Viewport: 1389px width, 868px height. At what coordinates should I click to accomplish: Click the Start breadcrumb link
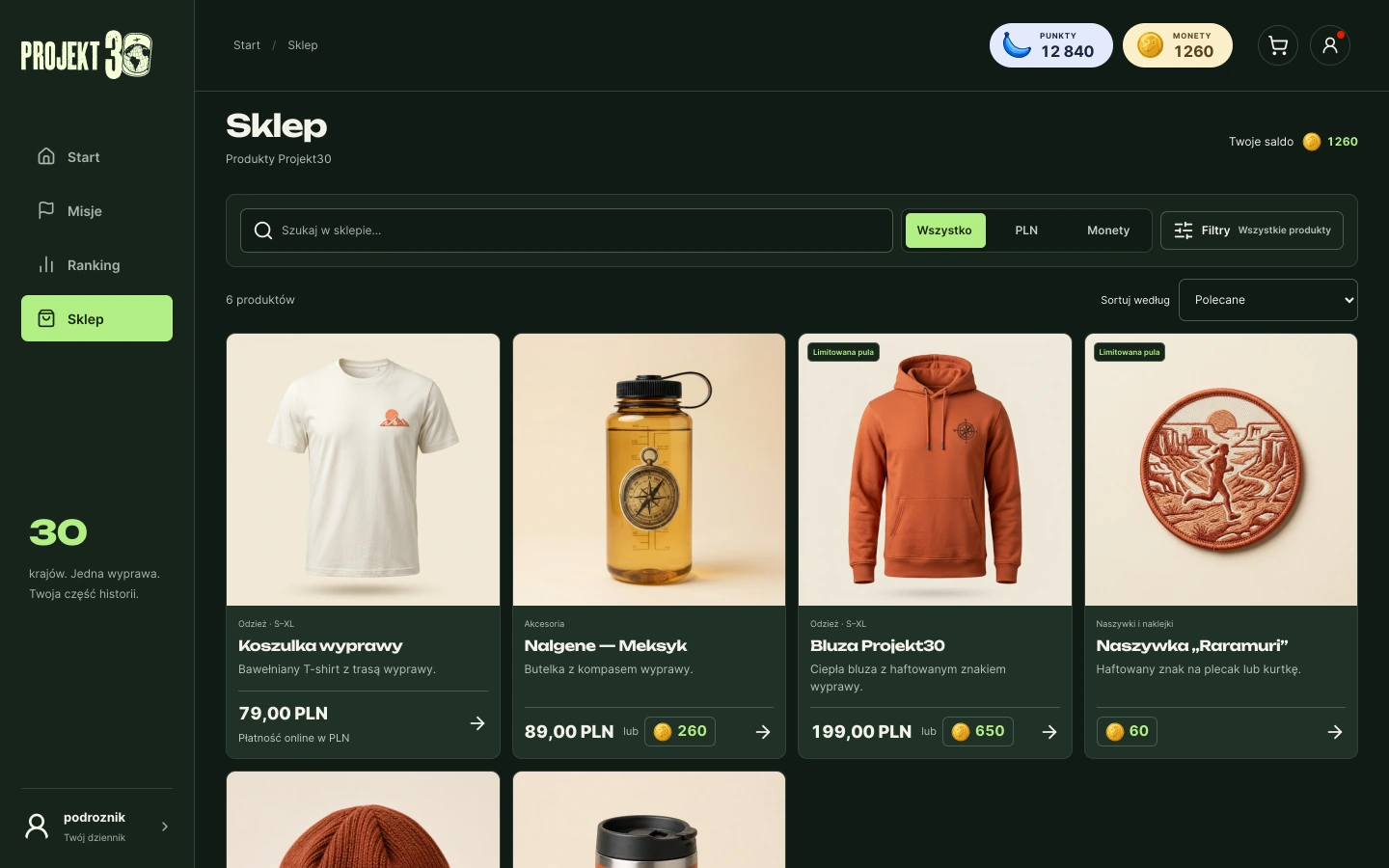247,45
